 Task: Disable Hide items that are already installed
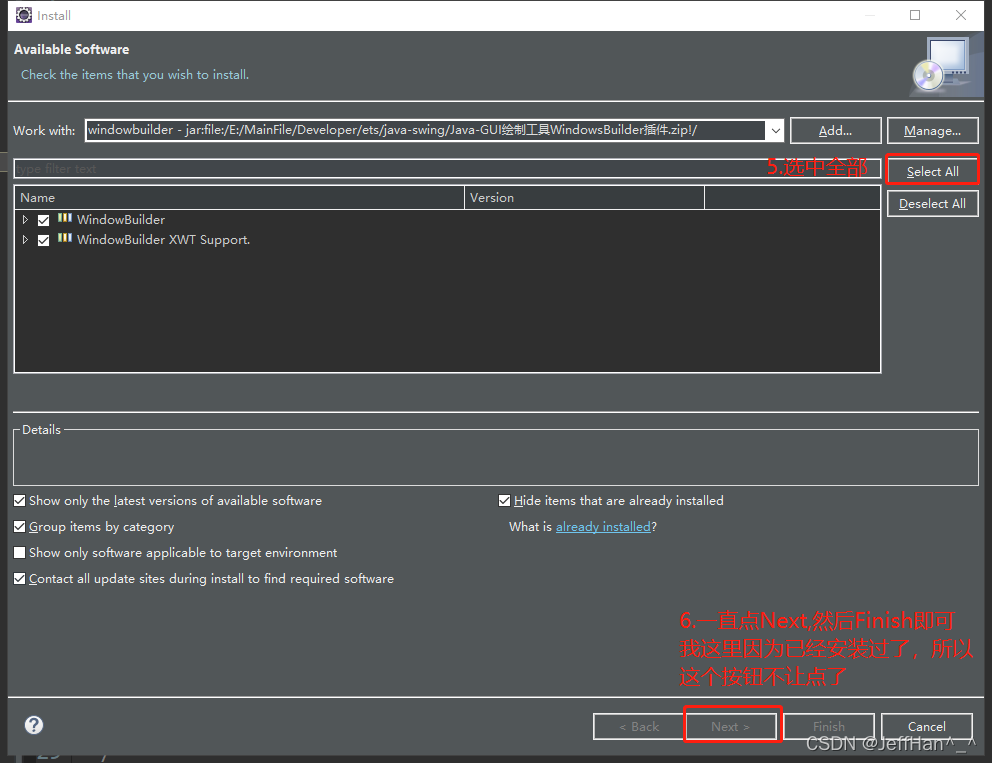point(505,500)
